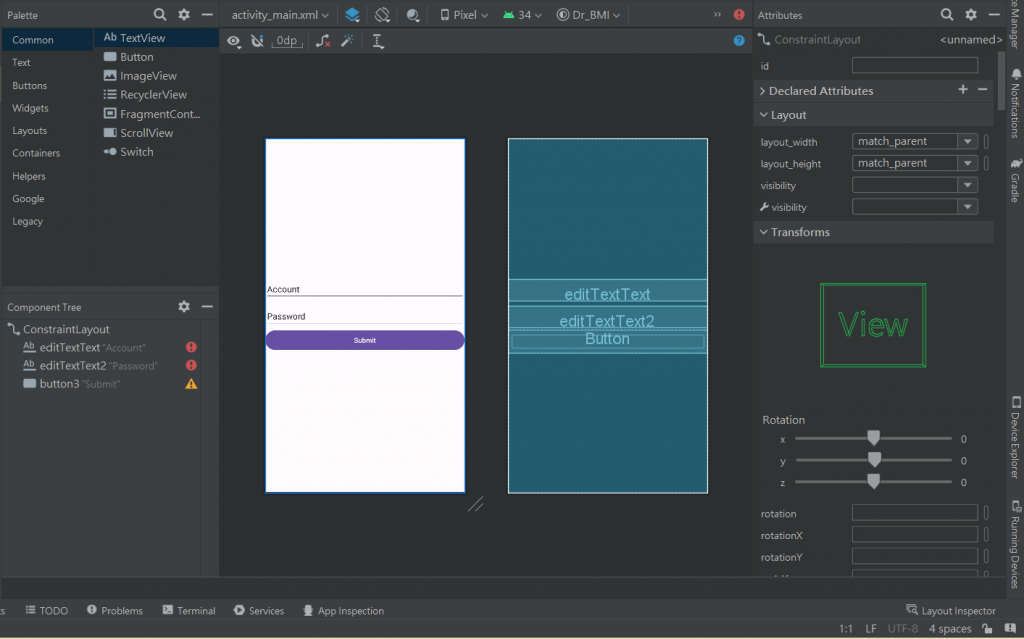The width and height of the screenshot is (1024, 639).
Task: Open the layout editor help icon
Action: (x=739, y=41)
